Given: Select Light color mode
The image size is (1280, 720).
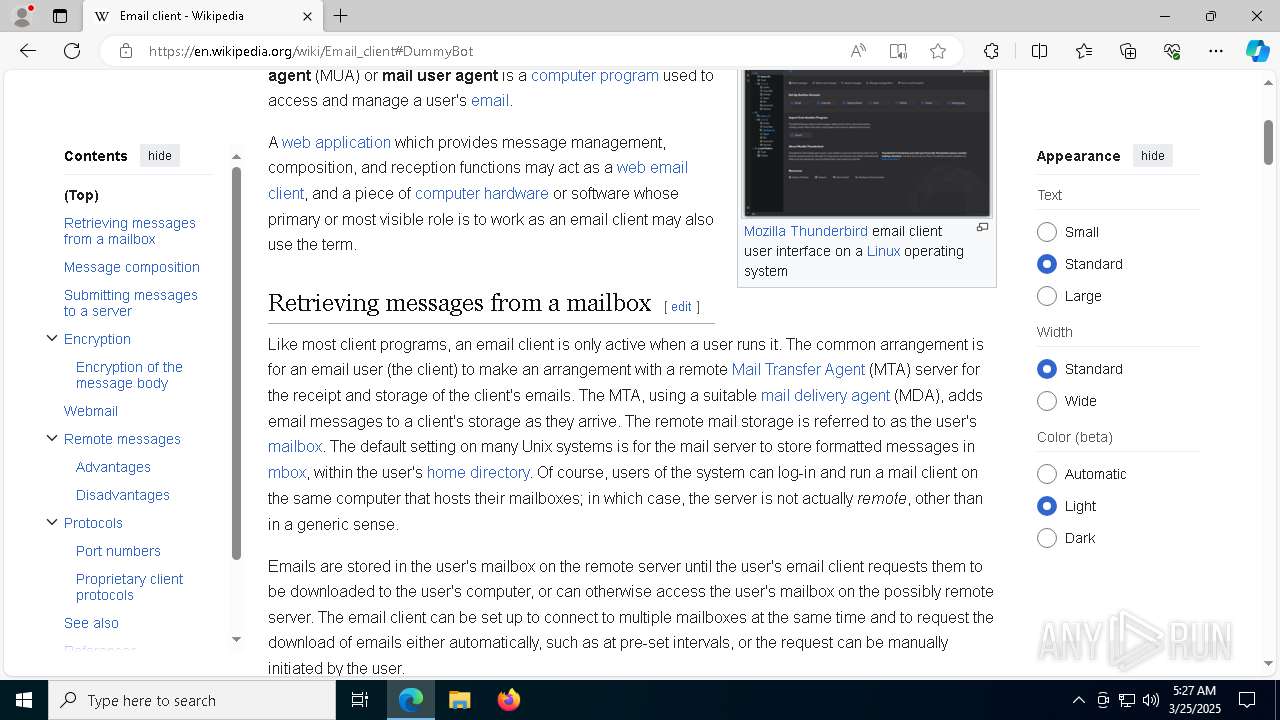Looking at the screenshot, I should pos(1047,506).
